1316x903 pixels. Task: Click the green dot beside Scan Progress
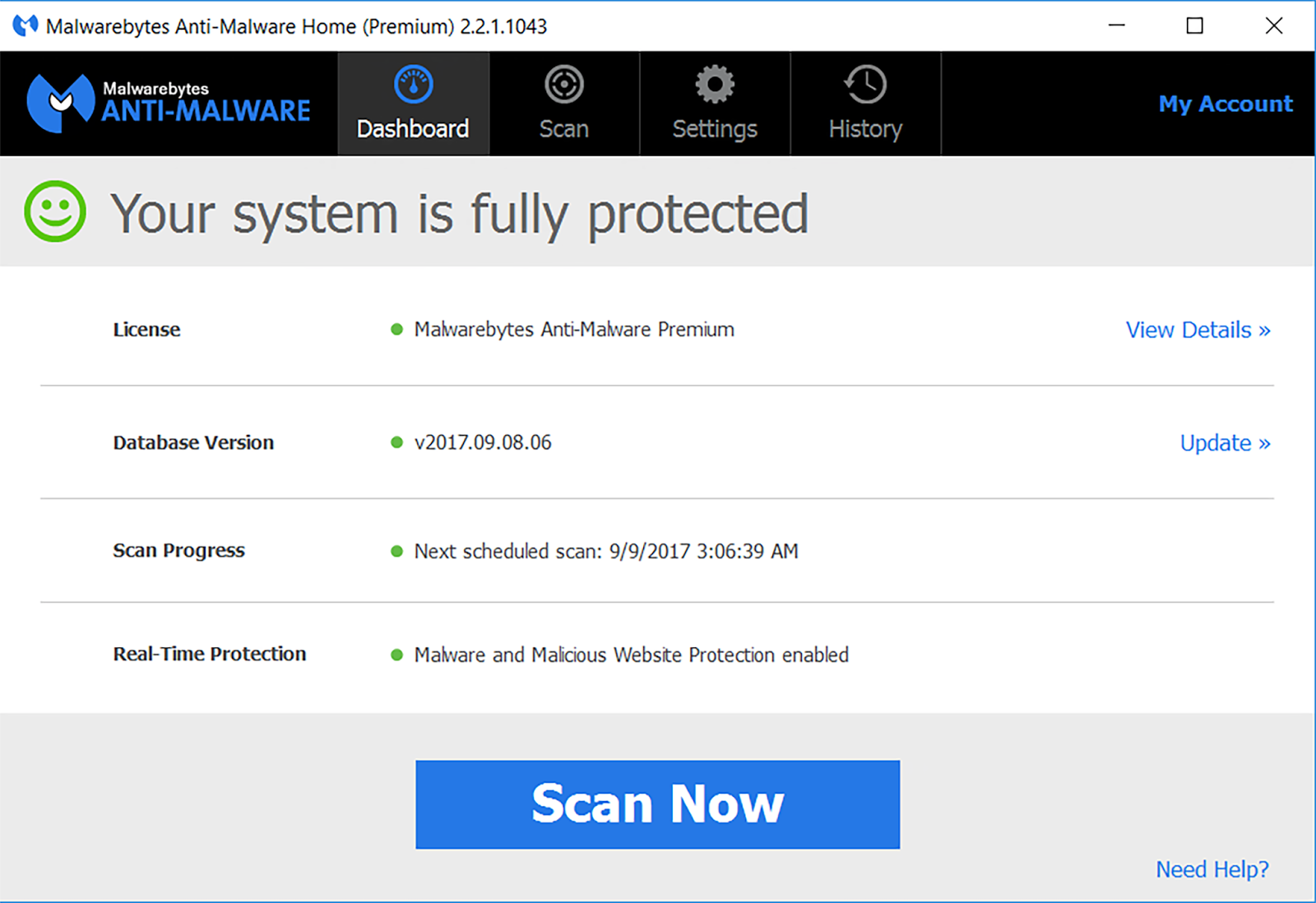point(397,551)
